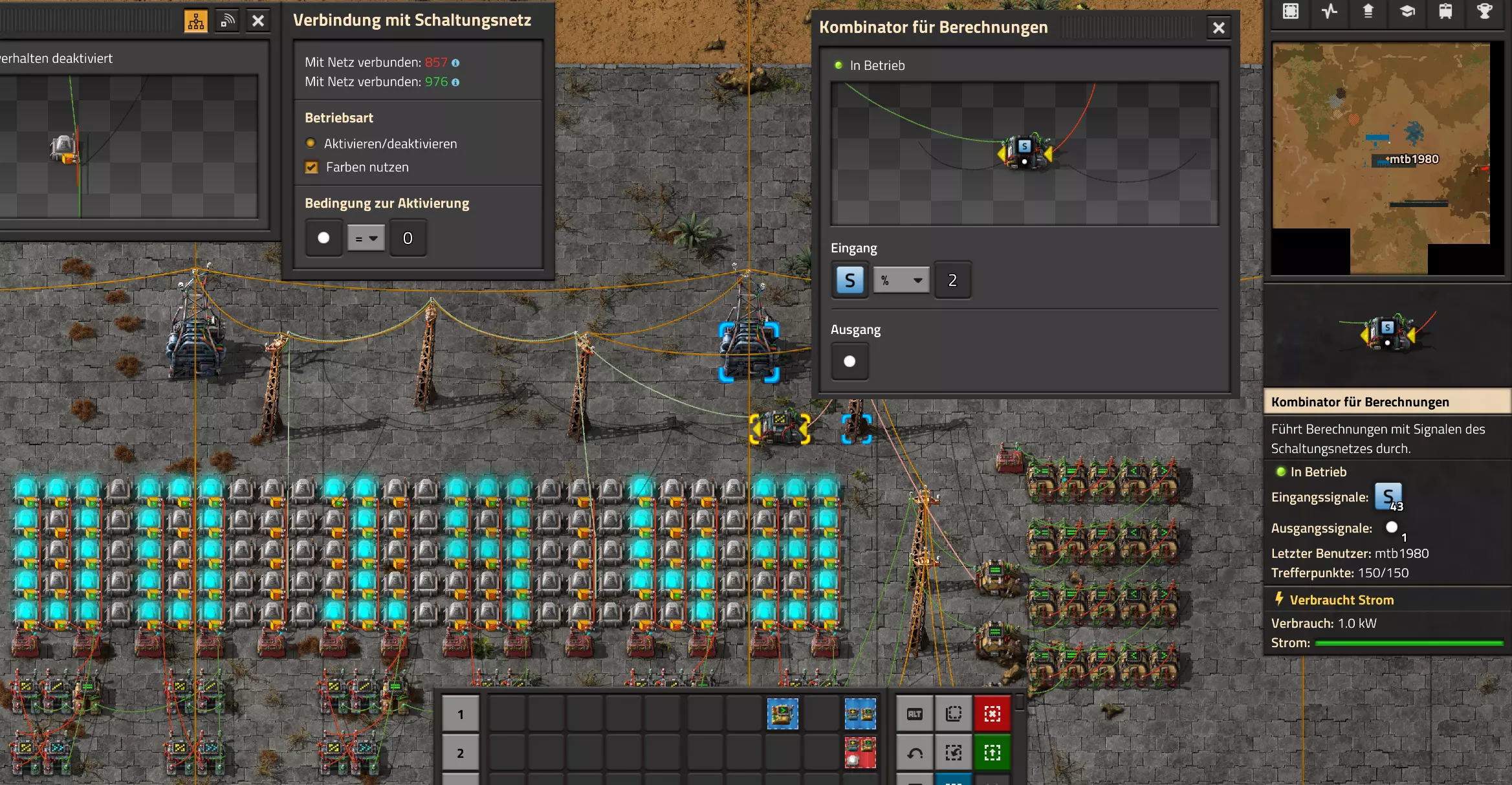
Task: Click the white Ausgang output signal slot
Action: pyautogui.click(x=849, y=361)
